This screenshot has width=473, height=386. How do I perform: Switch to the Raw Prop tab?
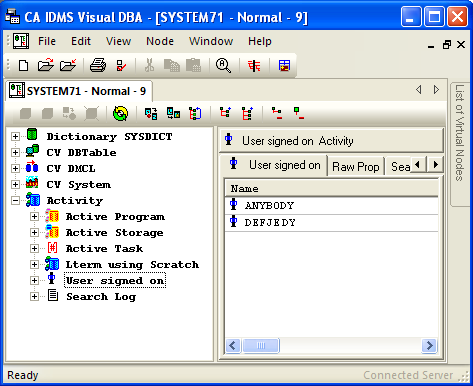click(356, 166)
